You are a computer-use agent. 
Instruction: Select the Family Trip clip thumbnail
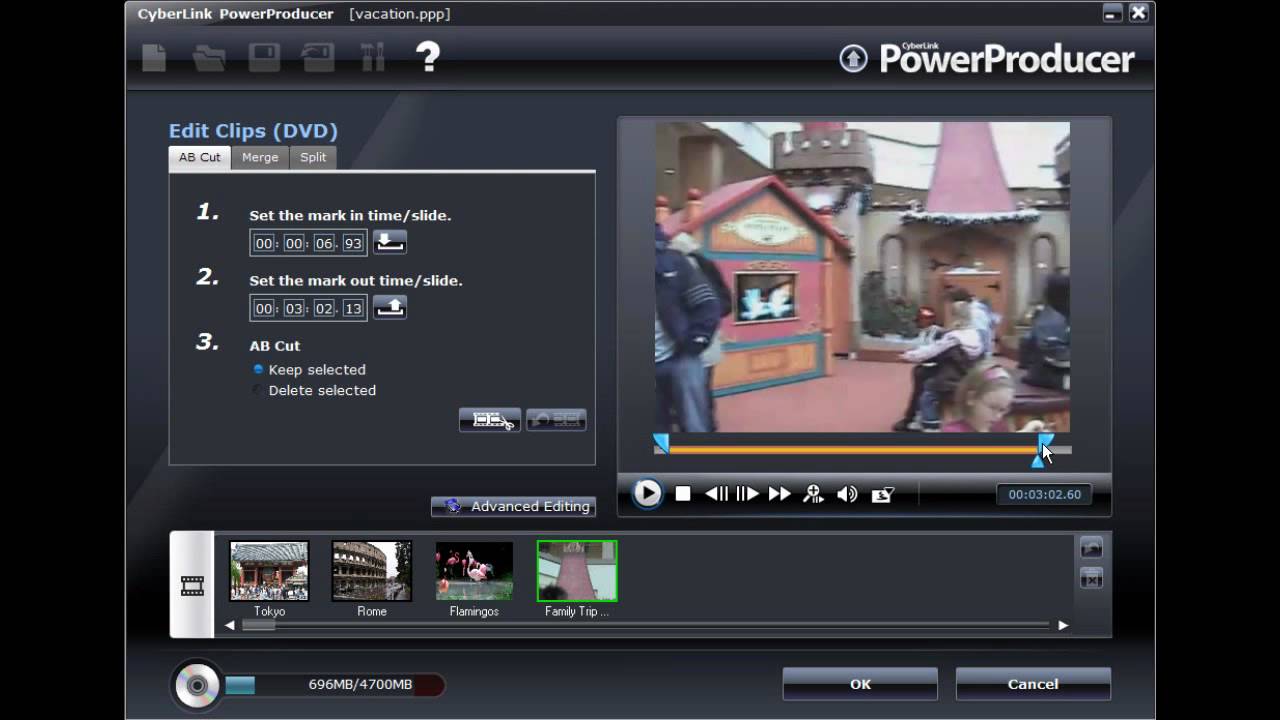coord(577,571)
